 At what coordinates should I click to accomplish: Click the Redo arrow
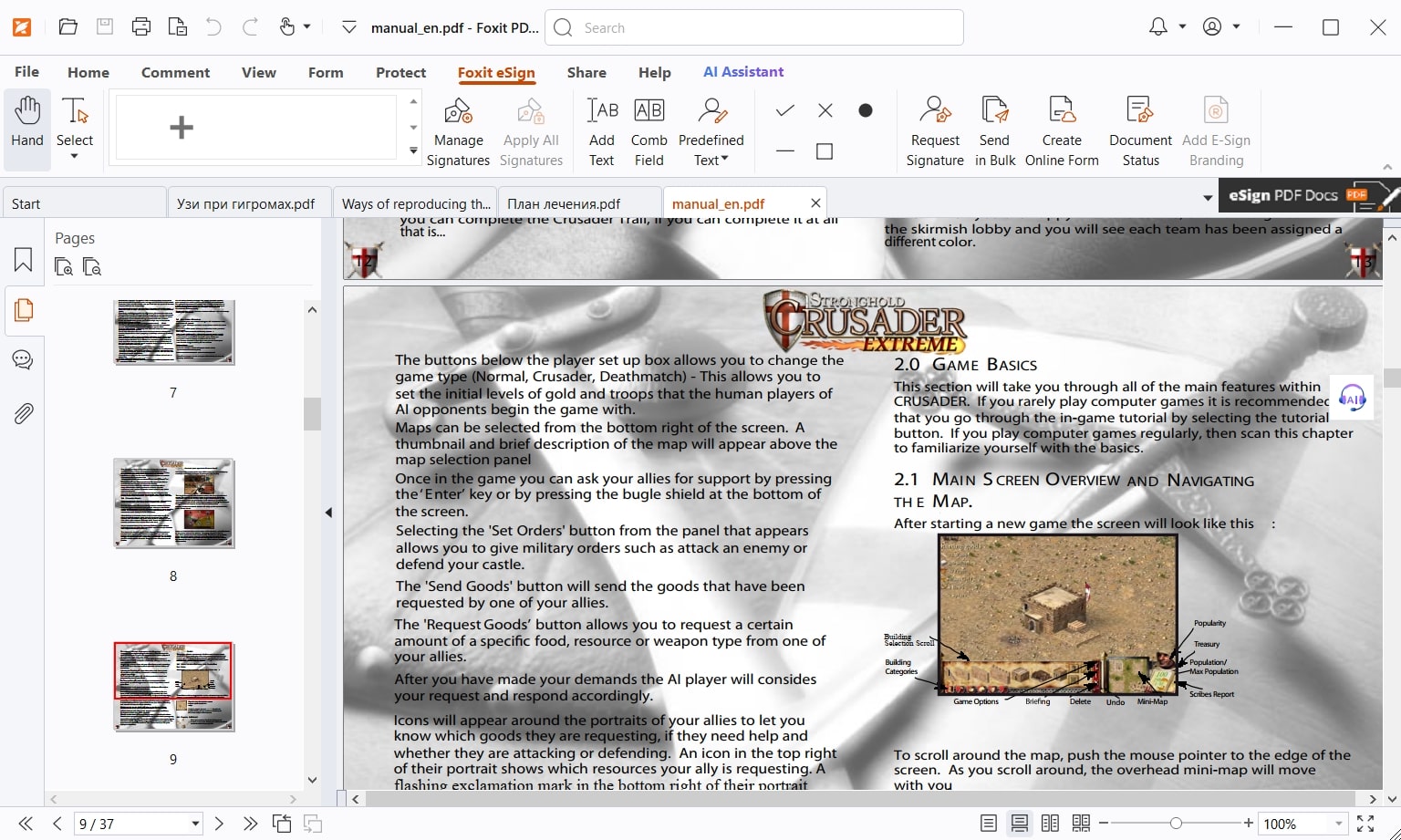250,27
